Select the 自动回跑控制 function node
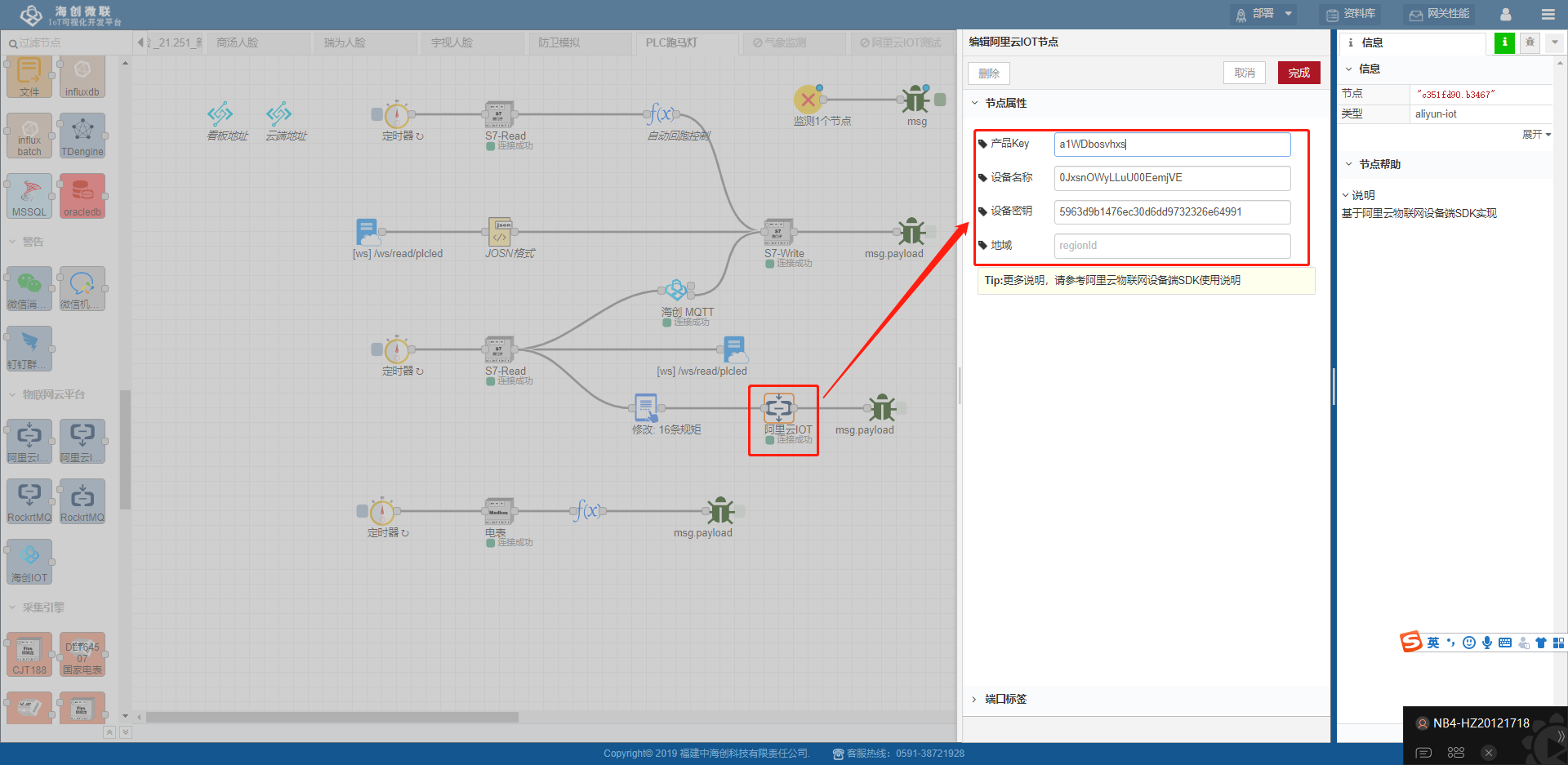Image resolution: width=1568 pixels, height=765 pixels. click(x=662, y=114)
